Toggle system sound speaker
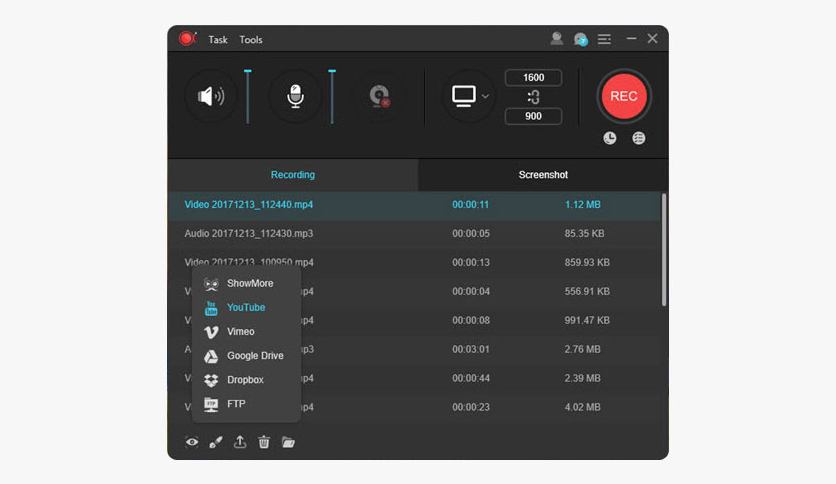This screenshot has height=484, width=836. tap(211, 96)
